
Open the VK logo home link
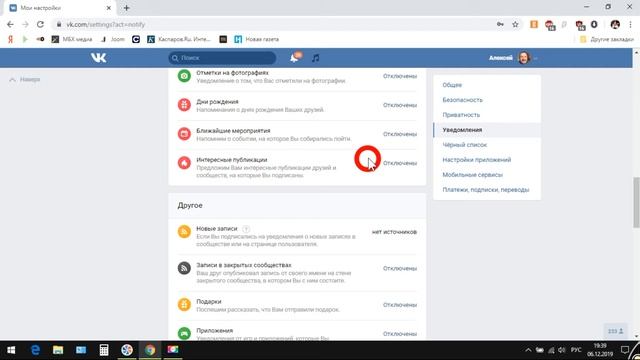coord(98,58)
